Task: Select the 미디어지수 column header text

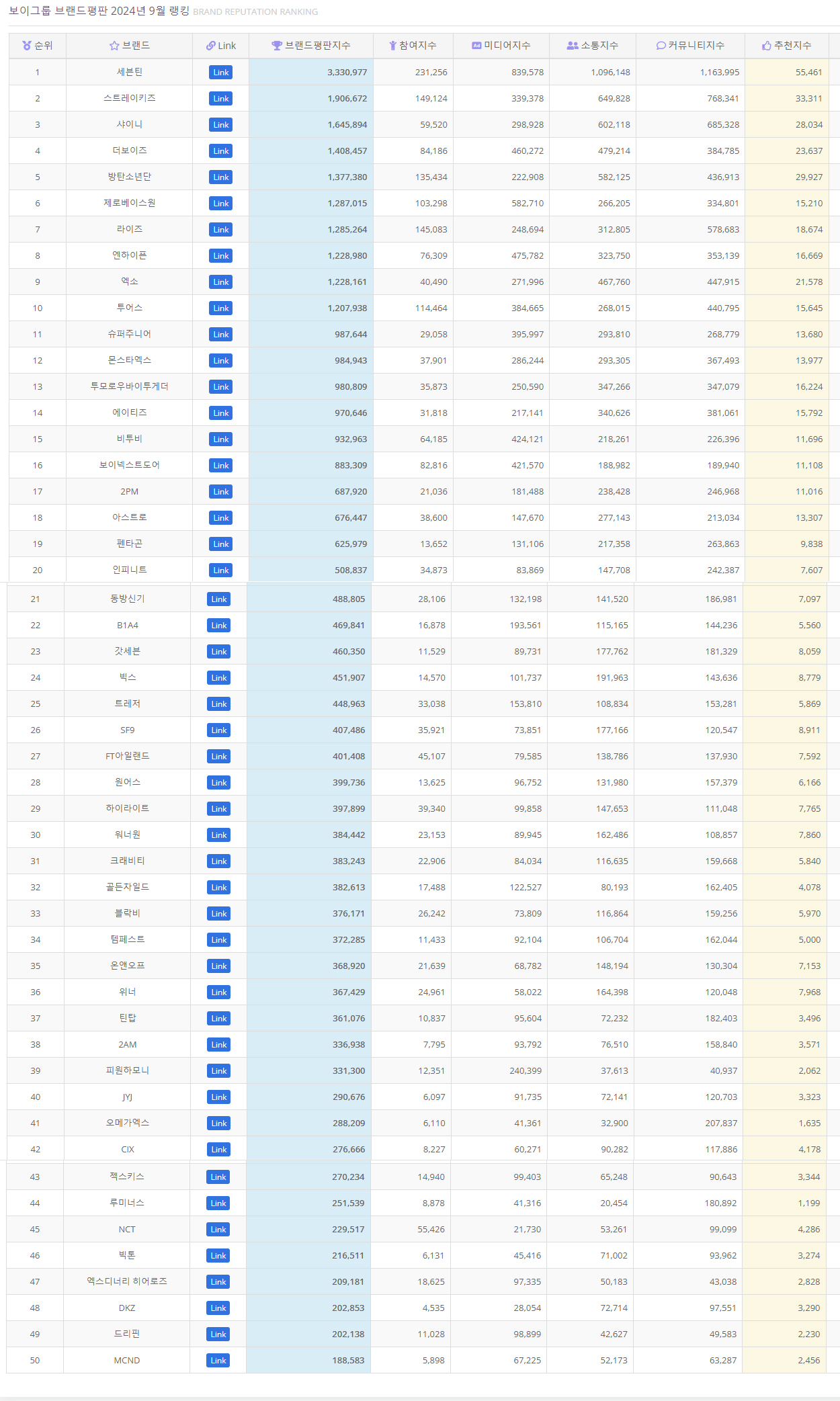Action: click(507, 46)
